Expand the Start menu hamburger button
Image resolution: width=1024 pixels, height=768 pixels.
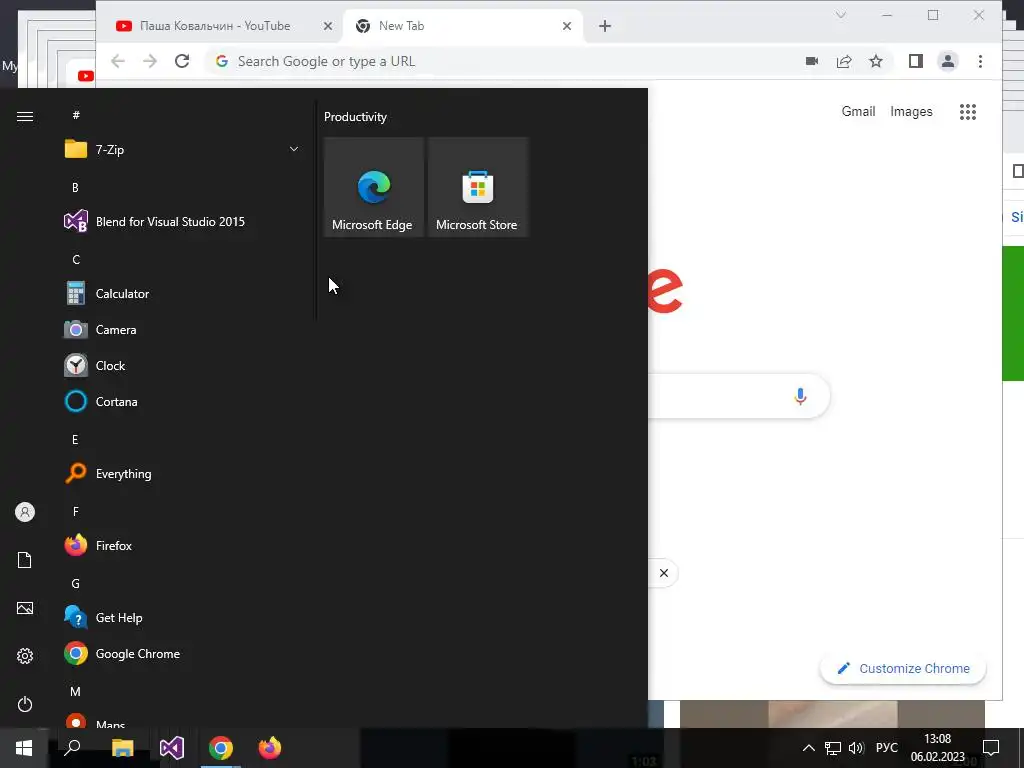coord(25,116)
